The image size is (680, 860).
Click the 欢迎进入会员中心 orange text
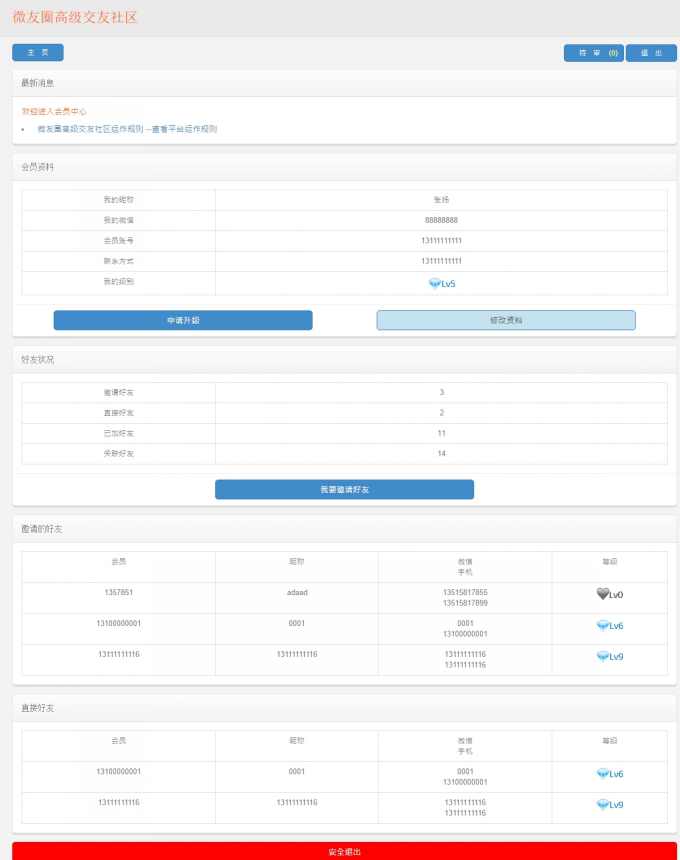(54, 112)
